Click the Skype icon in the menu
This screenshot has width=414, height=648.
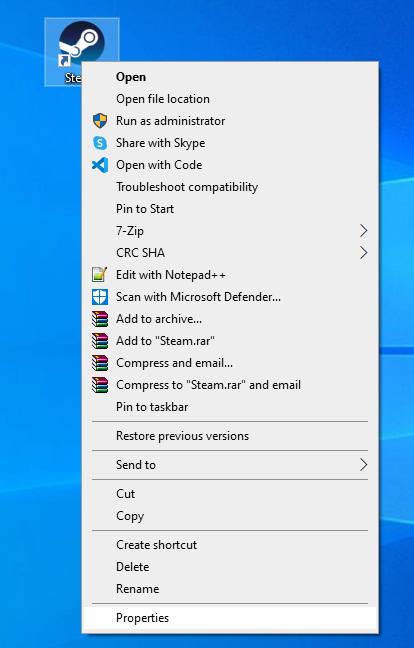100,143
